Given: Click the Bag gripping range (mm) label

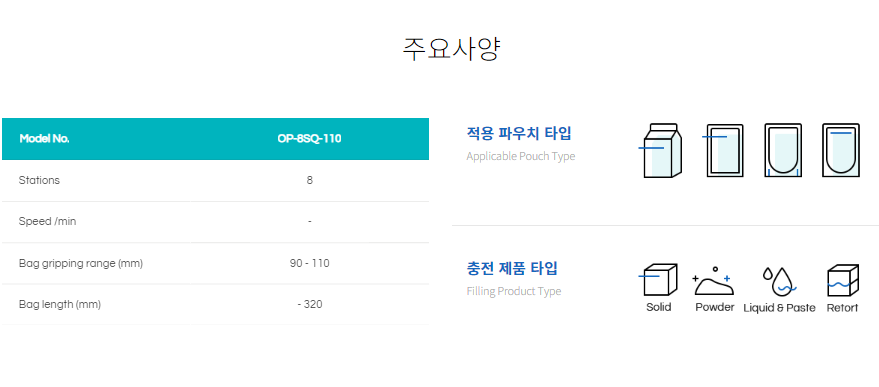Looking at the screenshot, I should tap(81, 263).
